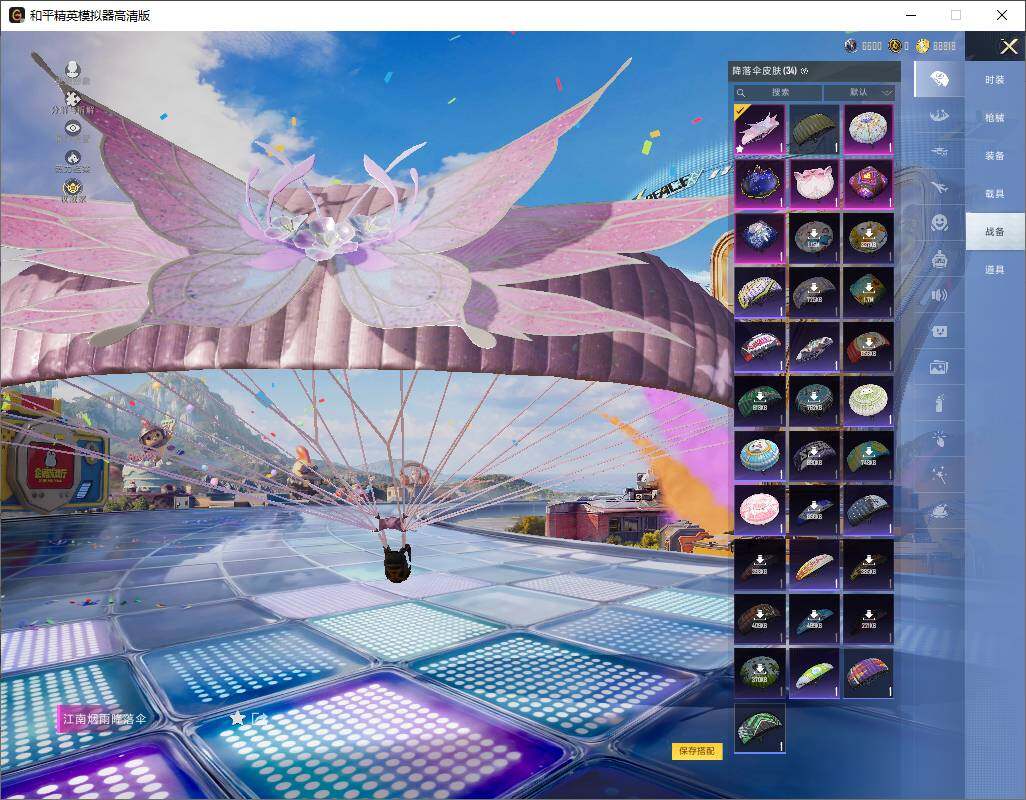Click the puzzle-piece disassemble icon
Image resolution: width=1026 pixels, height=800 pixels.
point(73,99)
